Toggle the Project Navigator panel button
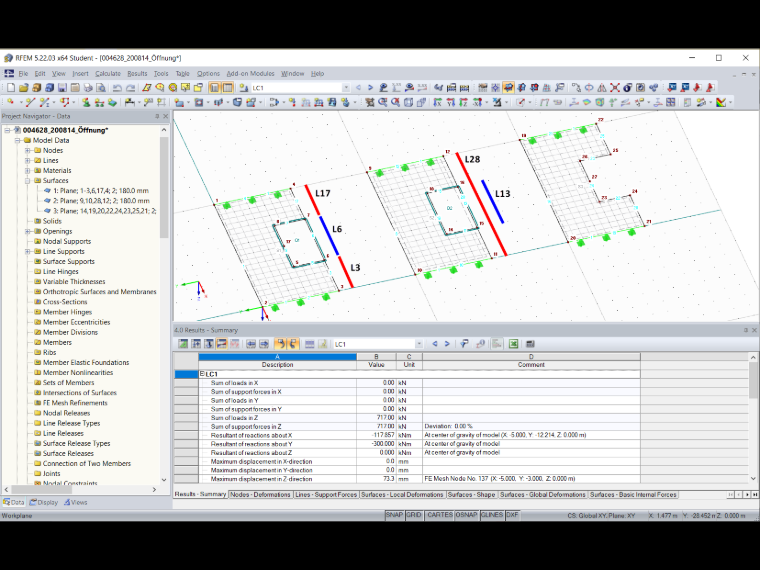This screenshot has width=760, height=570. click(x=214, y=88)
